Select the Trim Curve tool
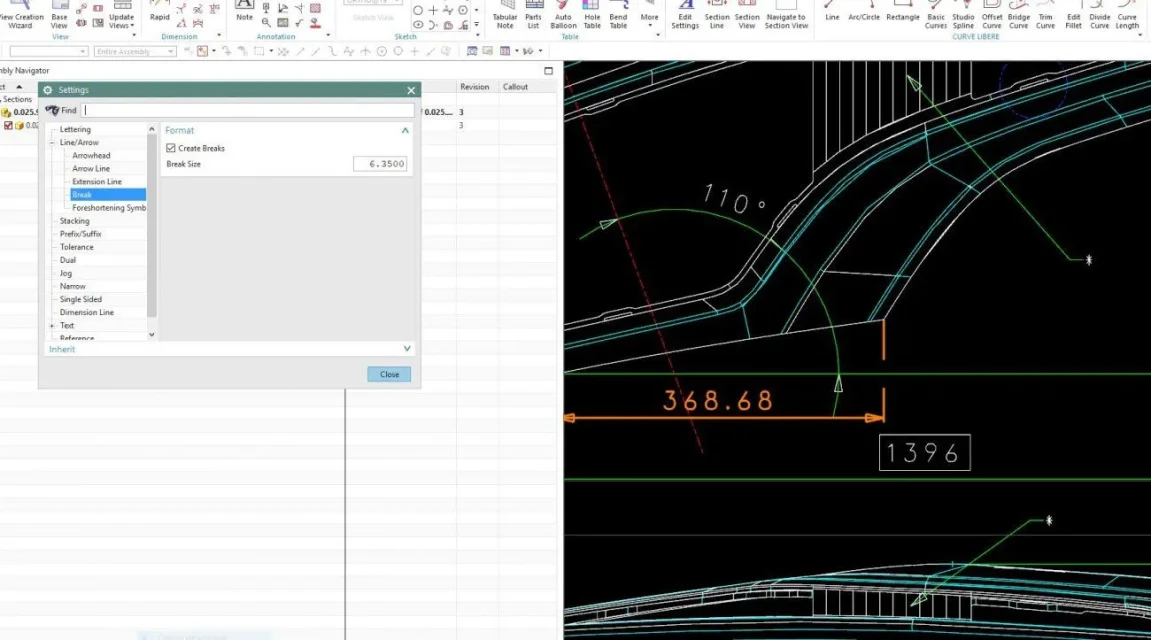This screenshot has width=1151, height=640. [x=1045, y=15]
